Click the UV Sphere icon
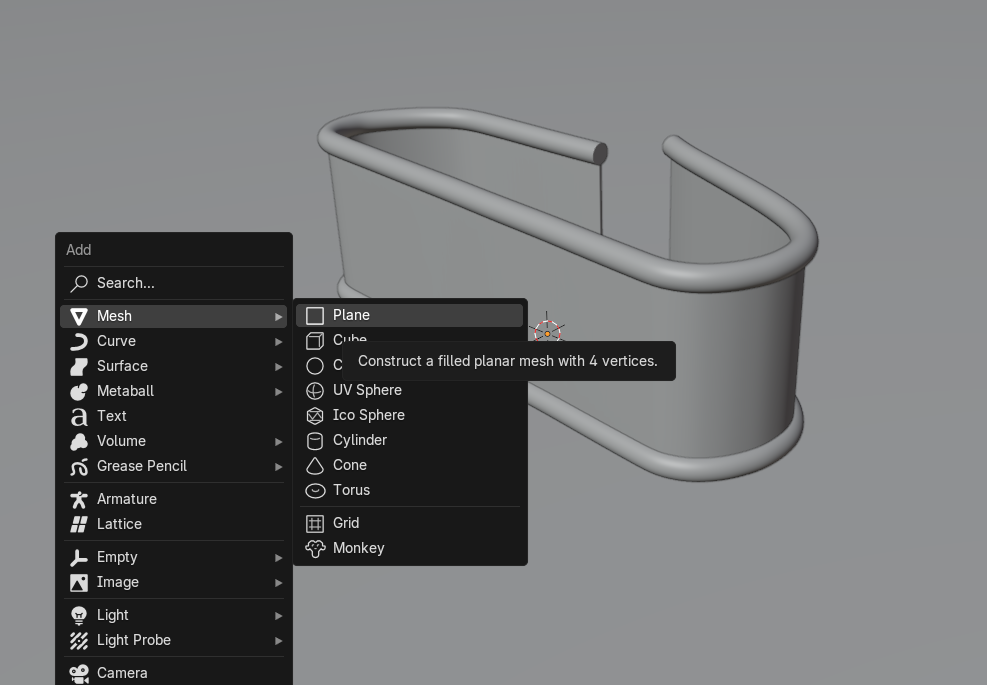The width and height of the screenshot is (987, 685). tap(315, 391)
